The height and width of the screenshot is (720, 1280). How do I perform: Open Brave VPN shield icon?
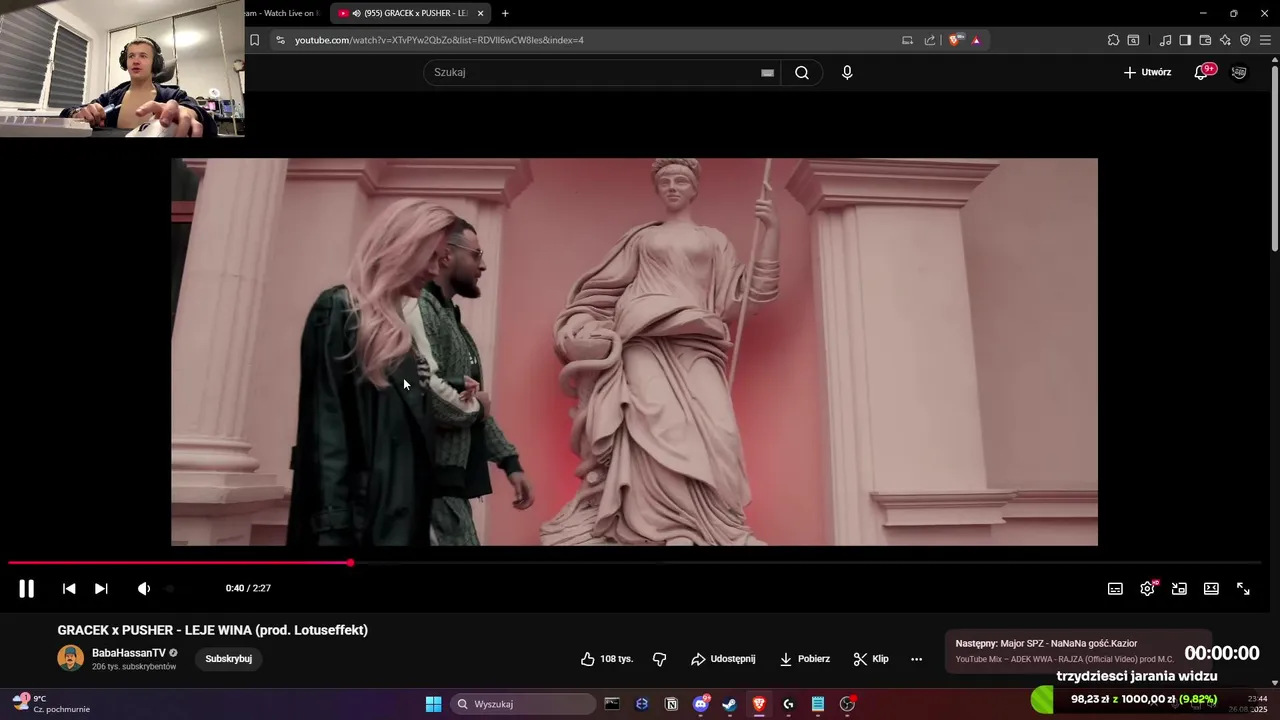1245,40
